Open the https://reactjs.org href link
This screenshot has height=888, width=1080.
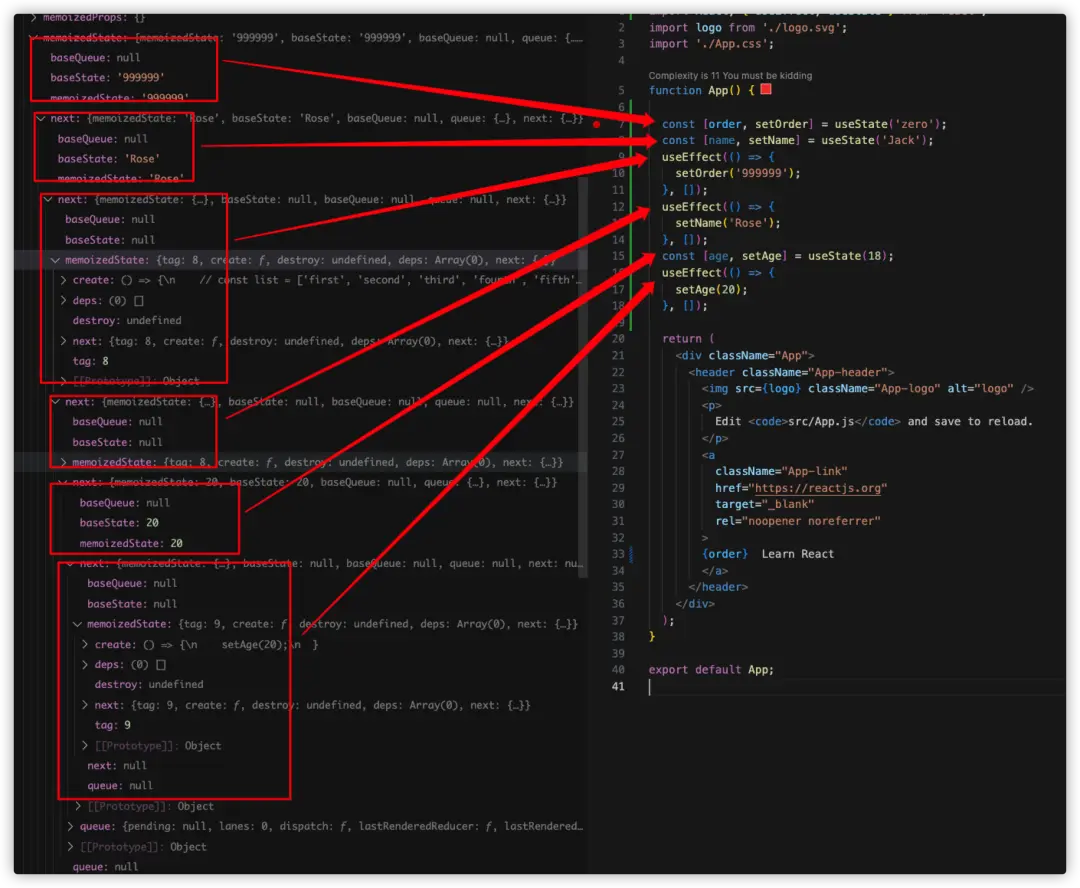pos(818,488)
